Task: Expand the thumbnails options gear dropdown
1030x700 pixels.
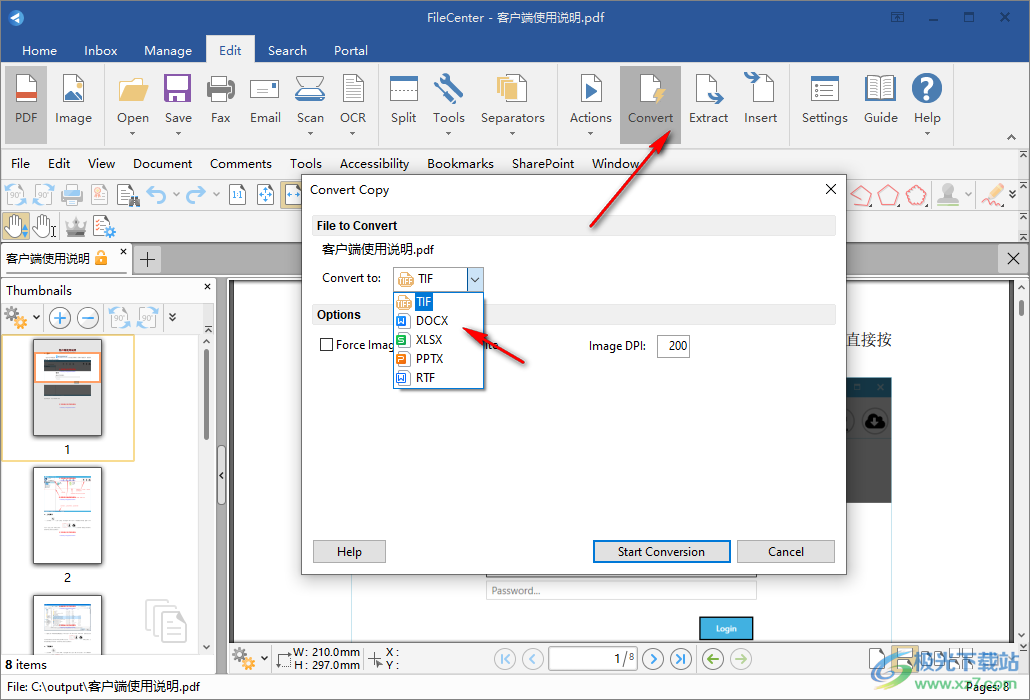Action: point(36,318)
